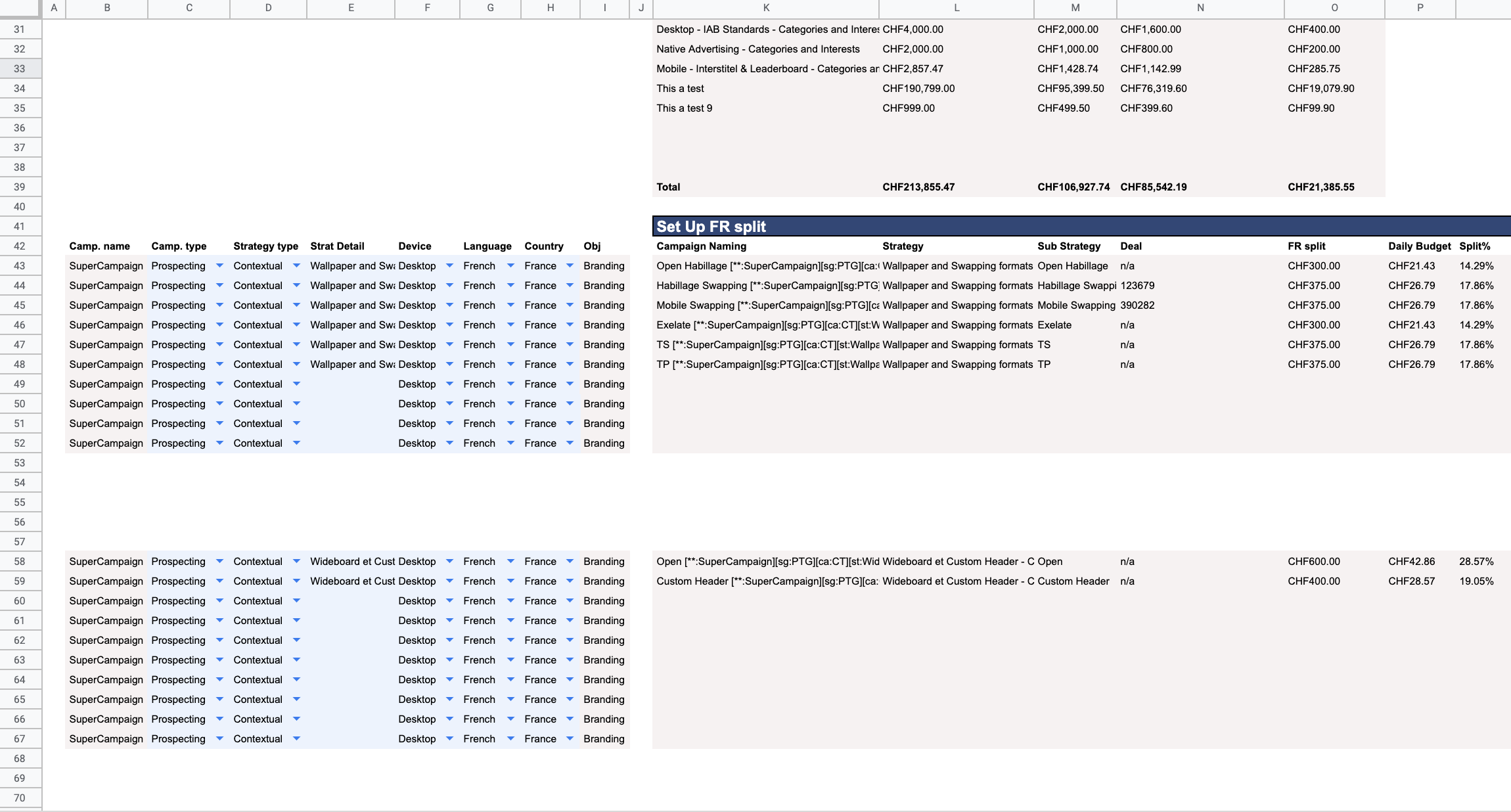Click 'Daily Budget' header cell

point(1420,246)
